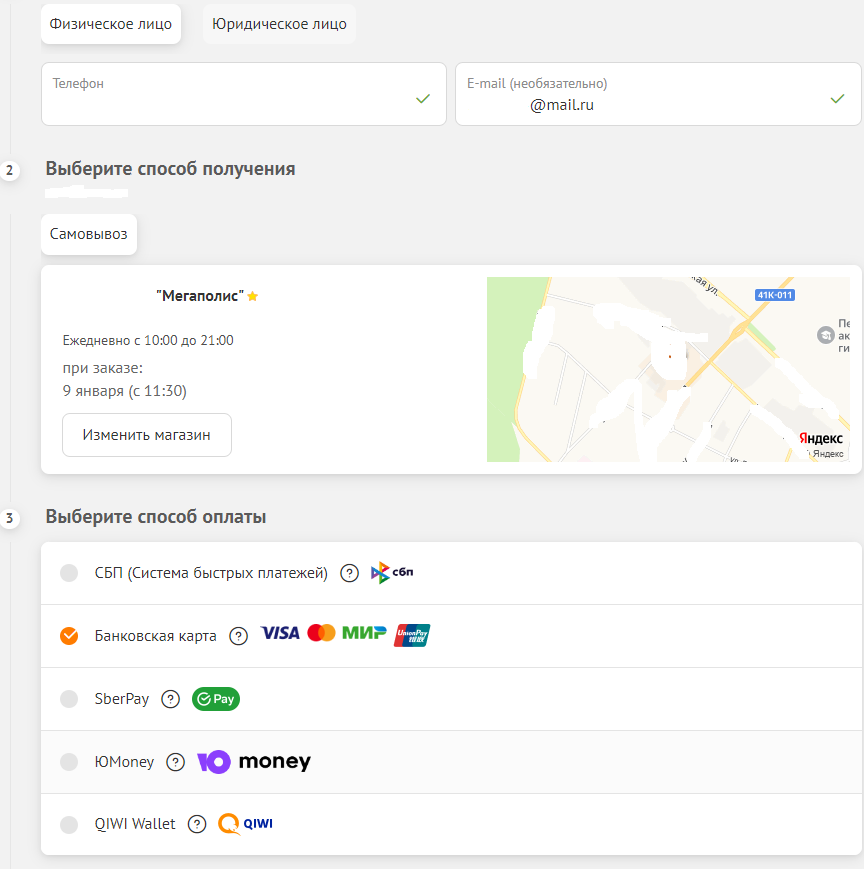Choose the Самовывоз delivery option

click(89, 234)
